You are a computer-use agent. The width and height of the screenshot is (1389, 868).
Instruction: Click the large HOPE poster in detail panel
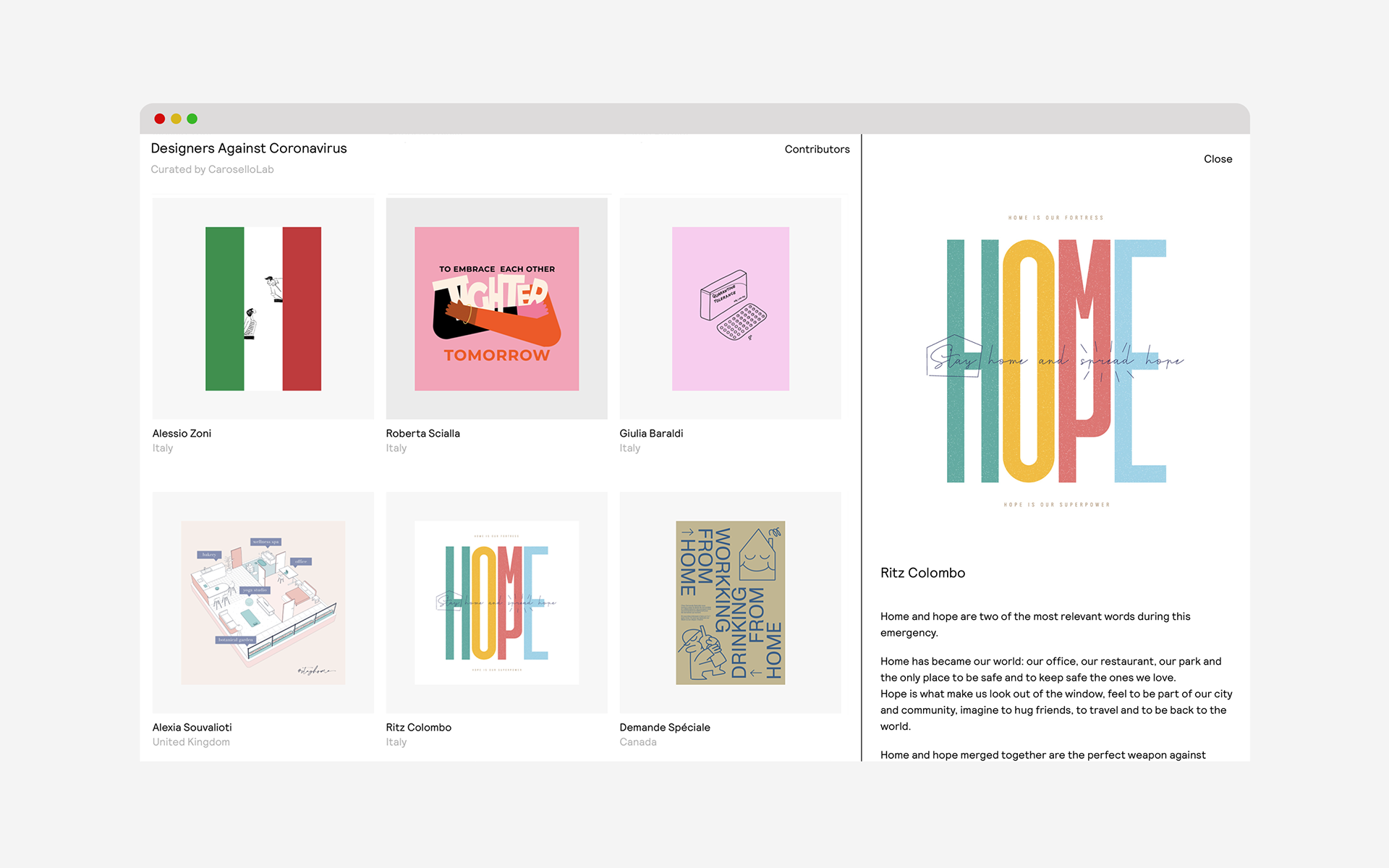click(1056, 361)
